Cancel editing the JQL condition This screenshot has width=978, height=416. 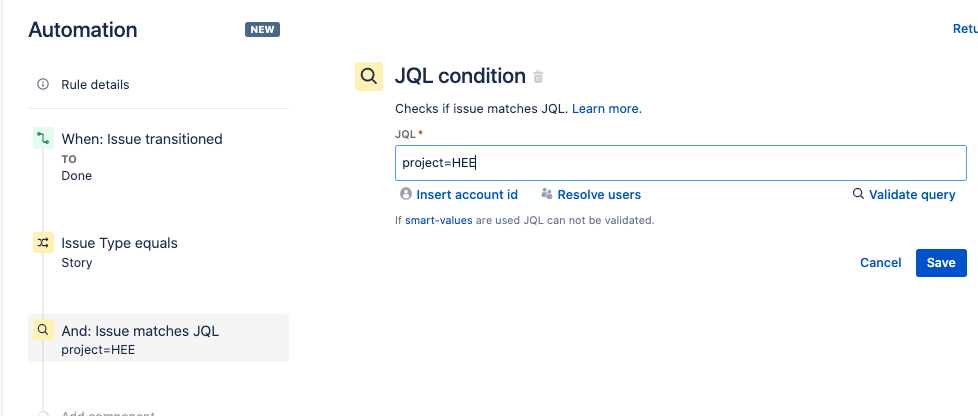pyautogui.click(x=881, y=263)
